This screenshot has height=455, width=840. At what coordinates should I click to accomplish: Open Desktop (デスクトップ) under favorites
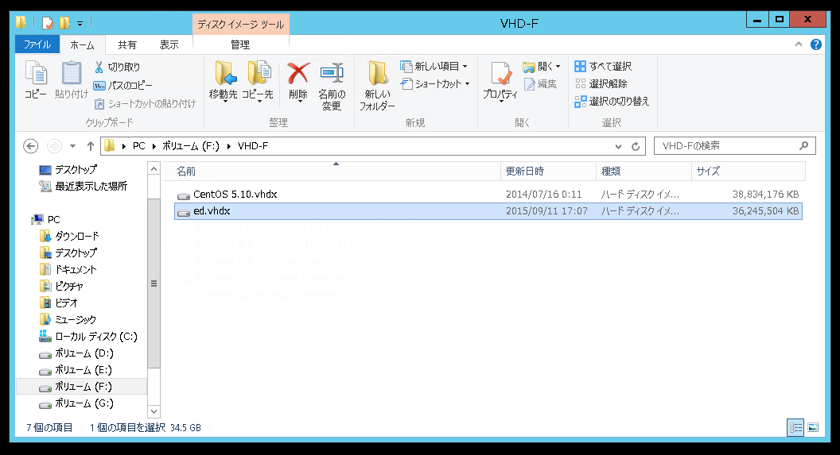68,169
